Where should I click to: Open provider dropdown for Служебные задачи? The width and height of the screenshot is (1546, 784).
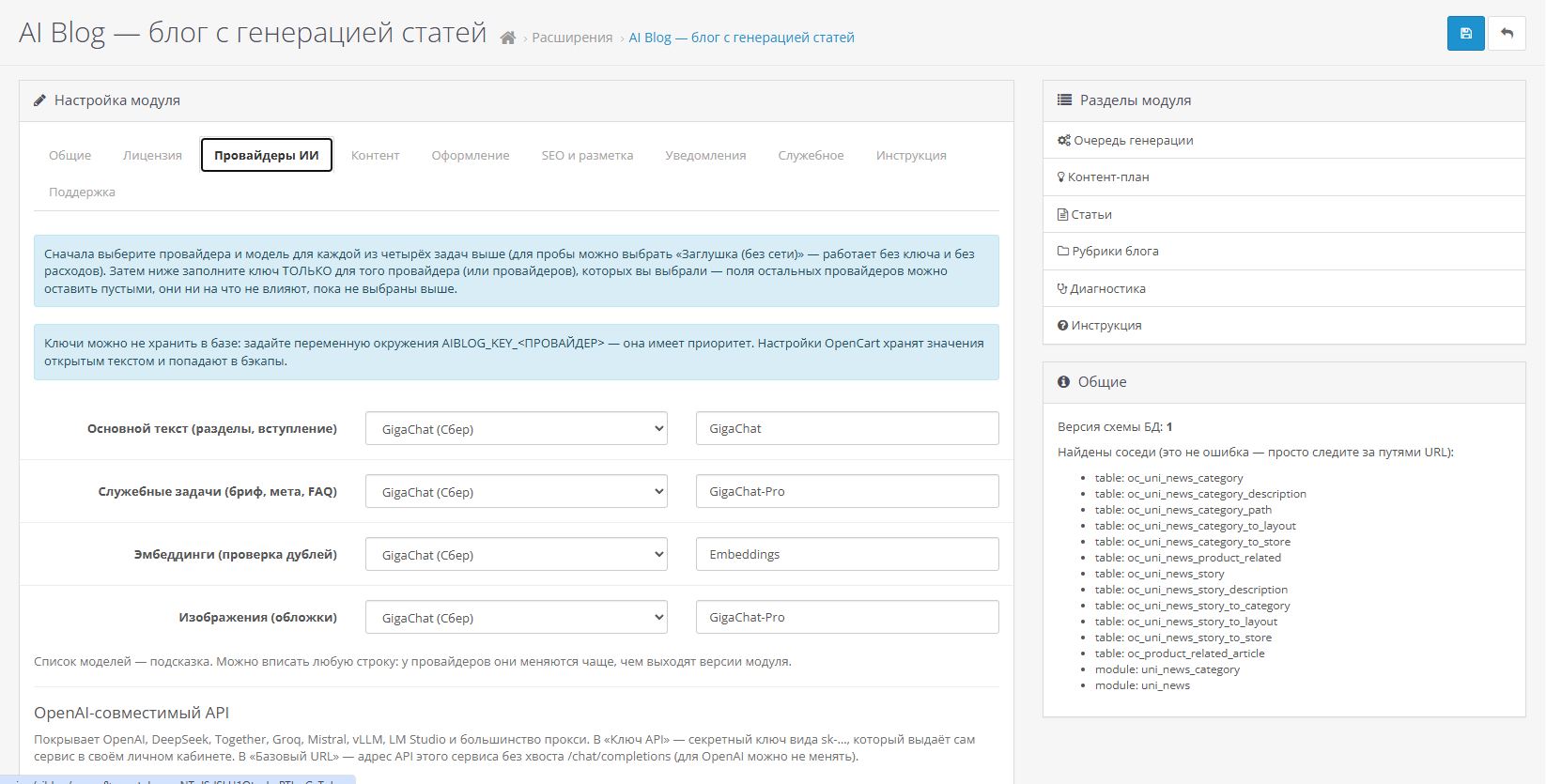pos(517,492)
